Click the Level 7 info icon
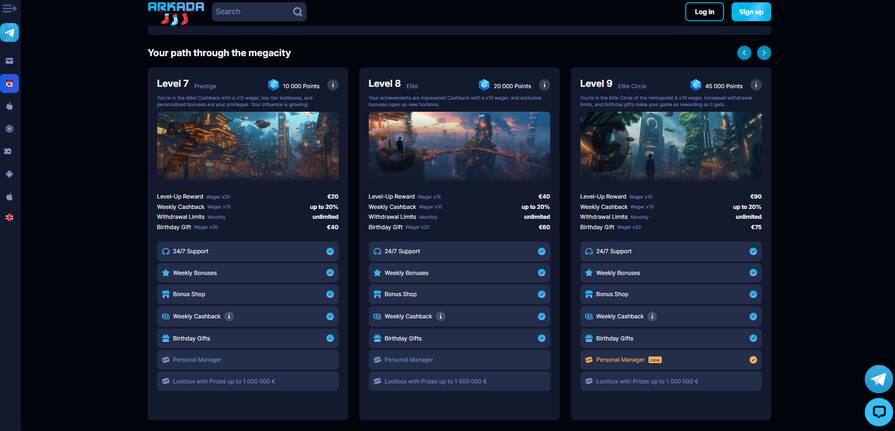The height and width of the screenshot is (431, 895). [333, 85]
